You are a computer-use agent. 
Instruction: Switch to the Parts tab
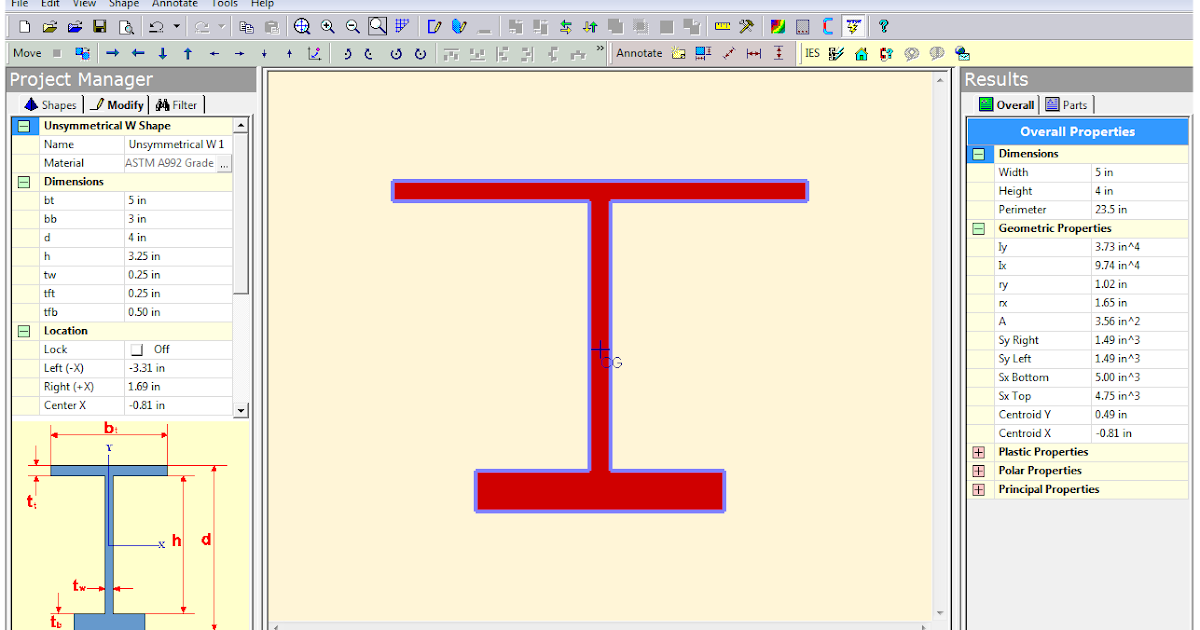[x=1068, y=104]
